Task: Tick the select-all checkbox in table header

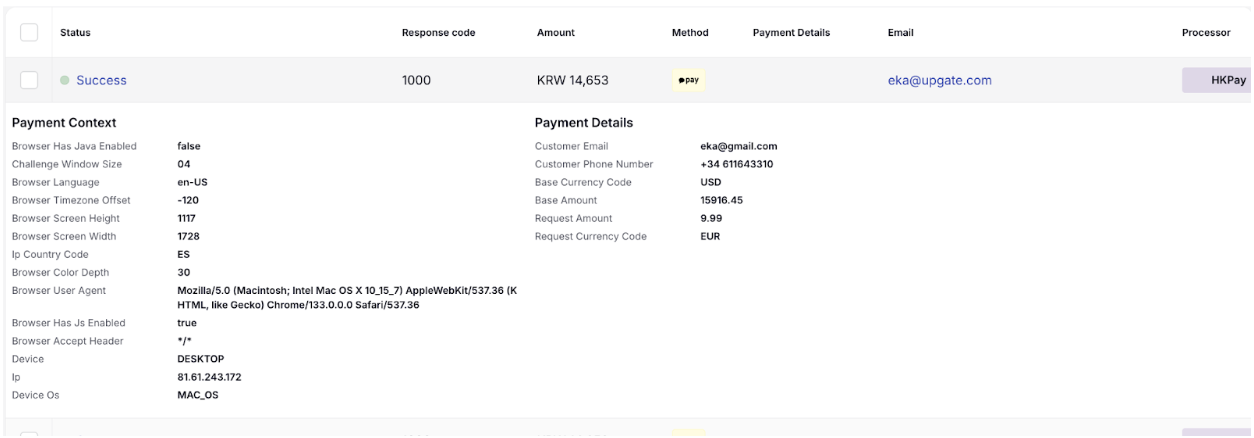Action: (29, 32)
